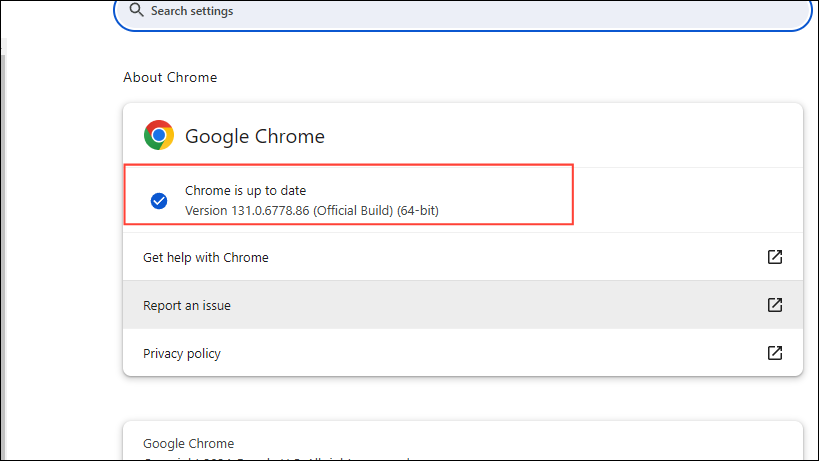Click the Version 131.0.6778.86 text
The width and height of the screenshot is (819, 461).
pos(312,210)
